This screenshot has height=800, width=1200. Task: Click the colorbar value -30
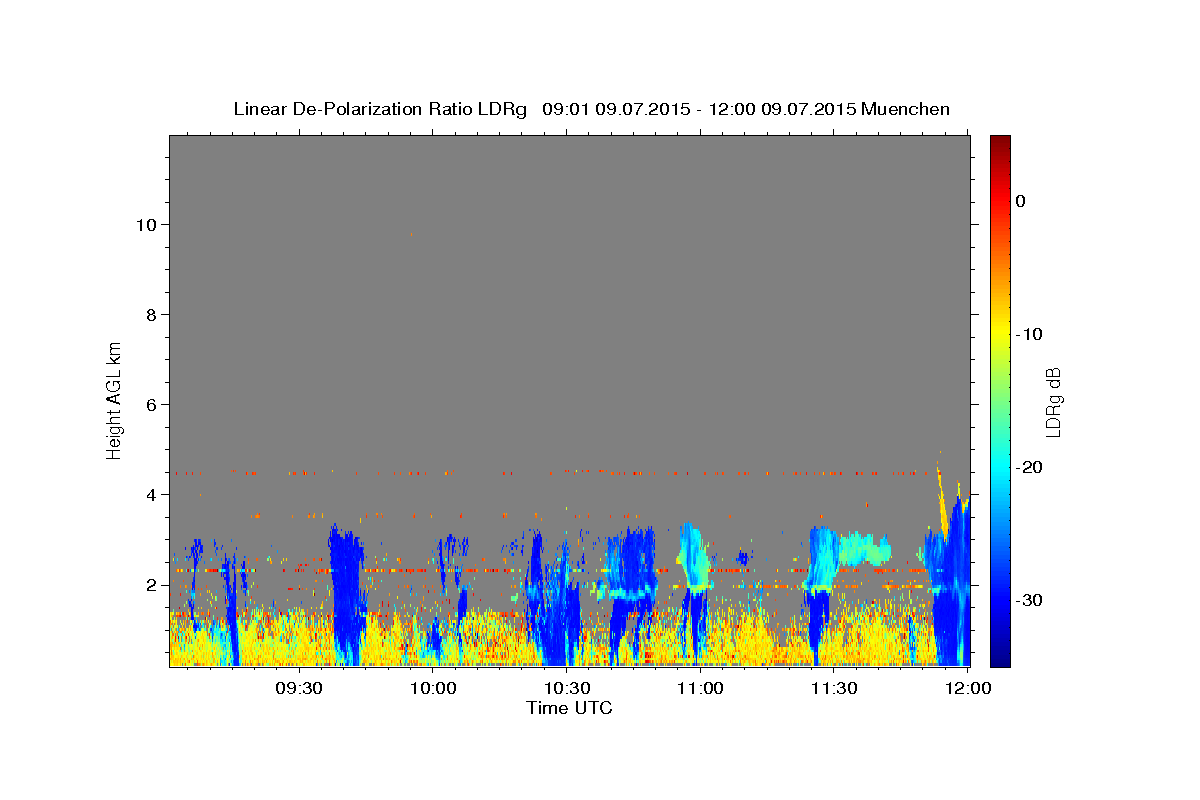click(1031, 600)
